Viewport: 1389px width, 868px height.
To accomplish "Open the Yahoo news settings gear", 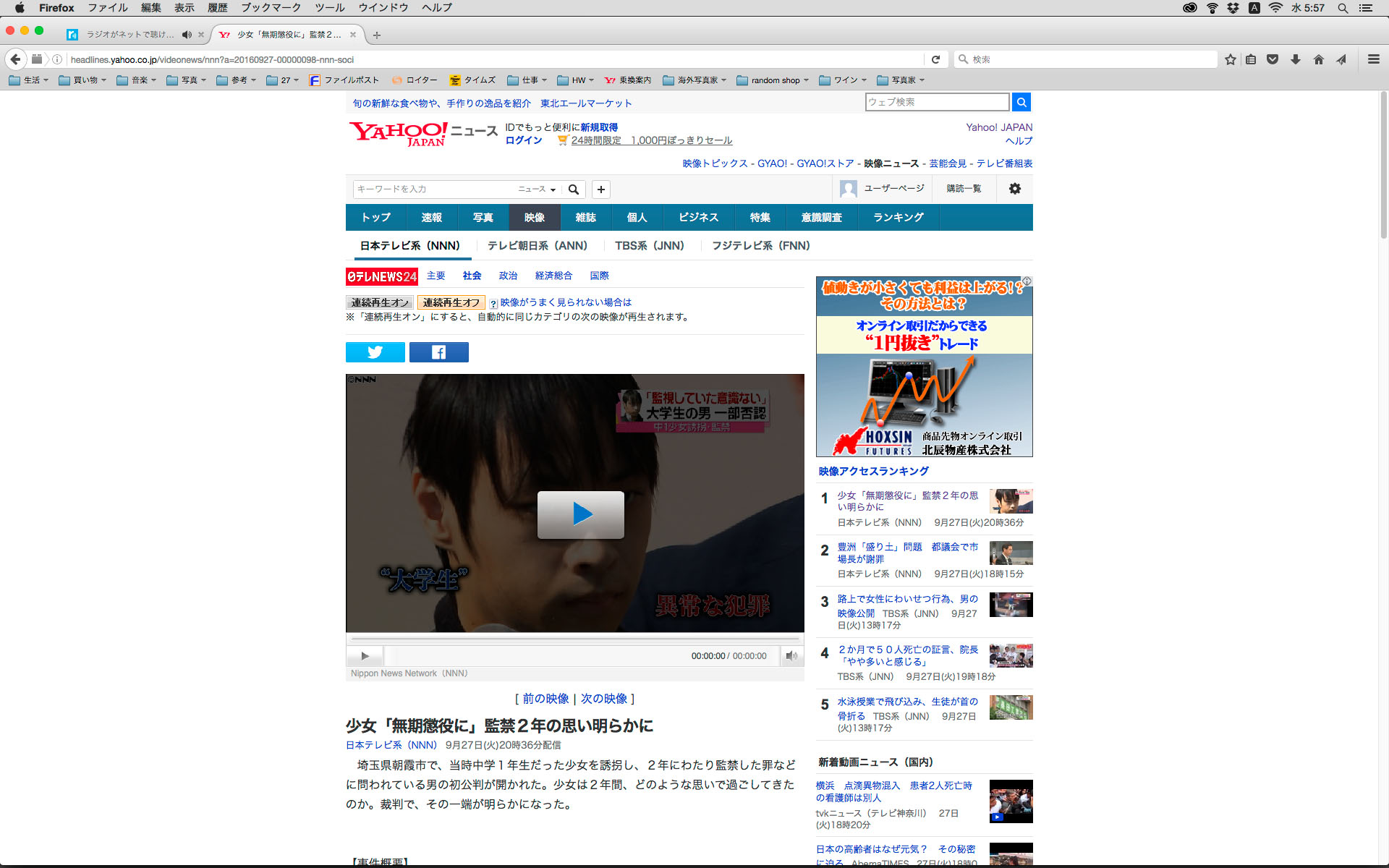I will [x=1014, y=189].
